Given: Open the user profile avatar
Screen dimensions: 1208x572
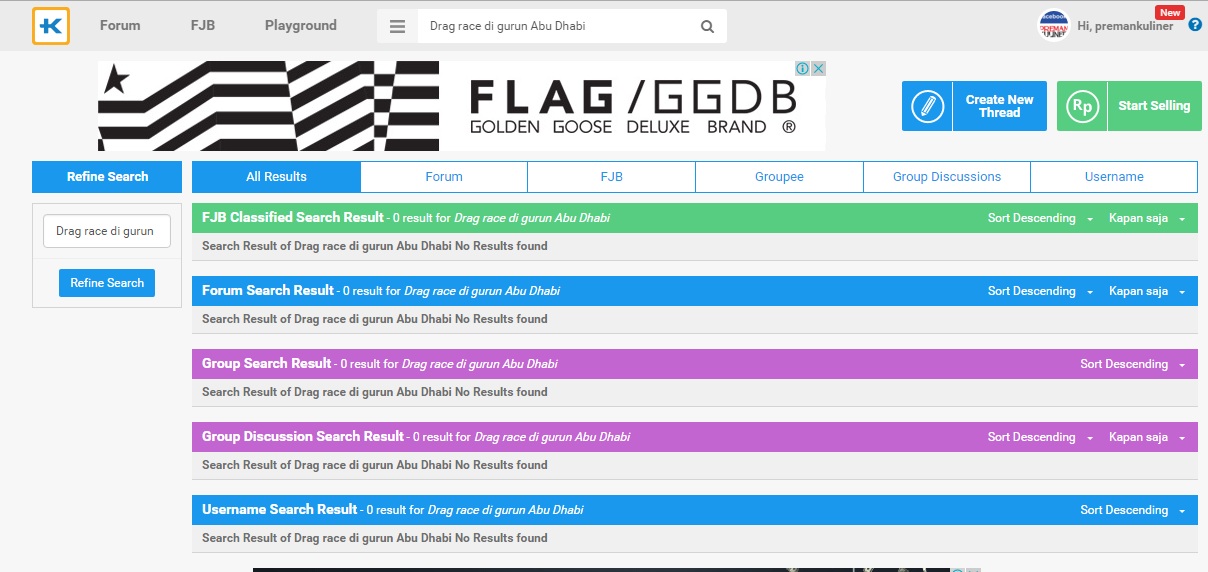Looking at the screenshot, I should click(x=1054, y=25).
